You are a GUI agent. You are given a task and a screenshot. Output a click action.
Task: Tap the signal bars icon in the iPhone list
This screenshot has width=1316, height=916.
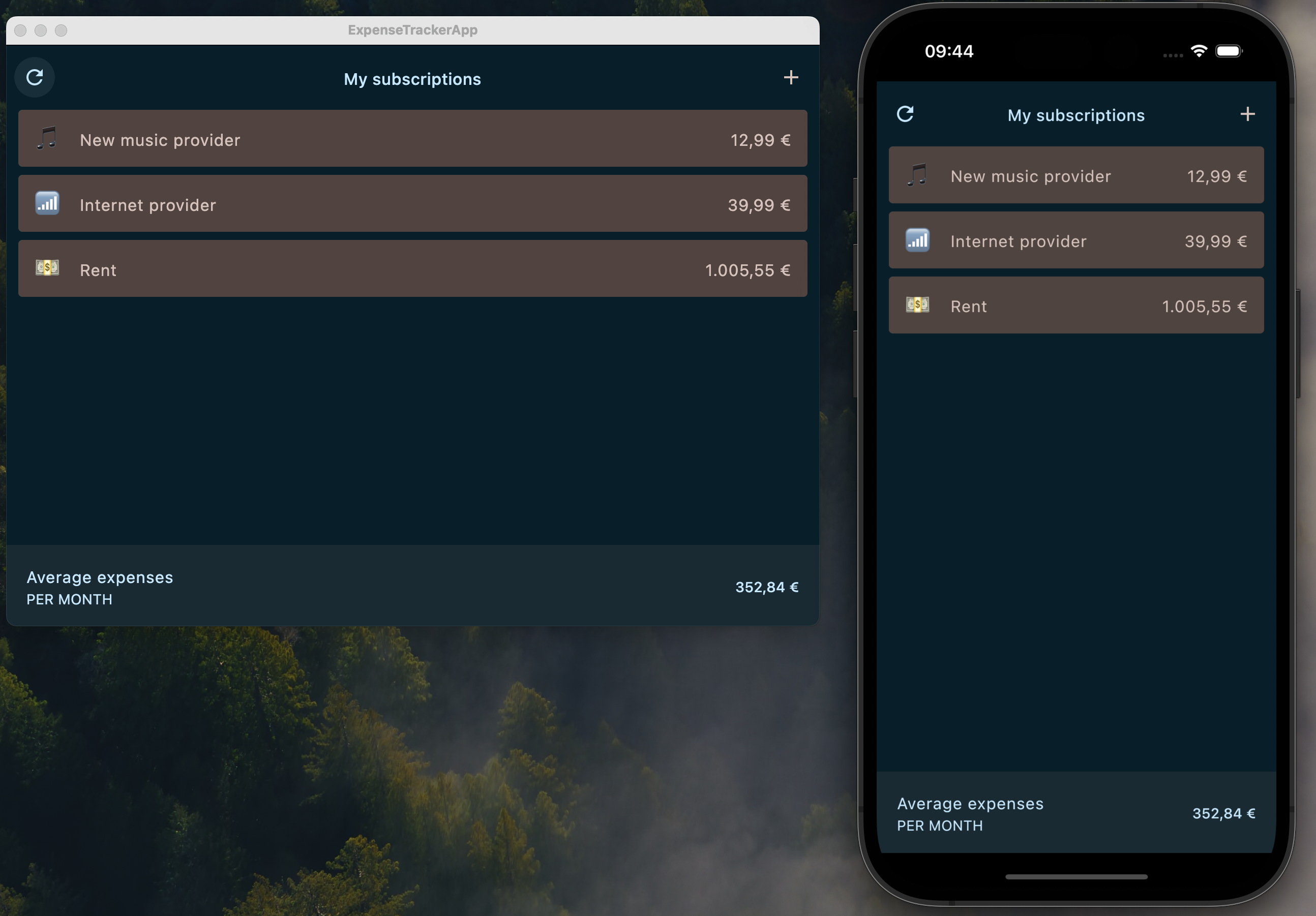click(917, 240)
